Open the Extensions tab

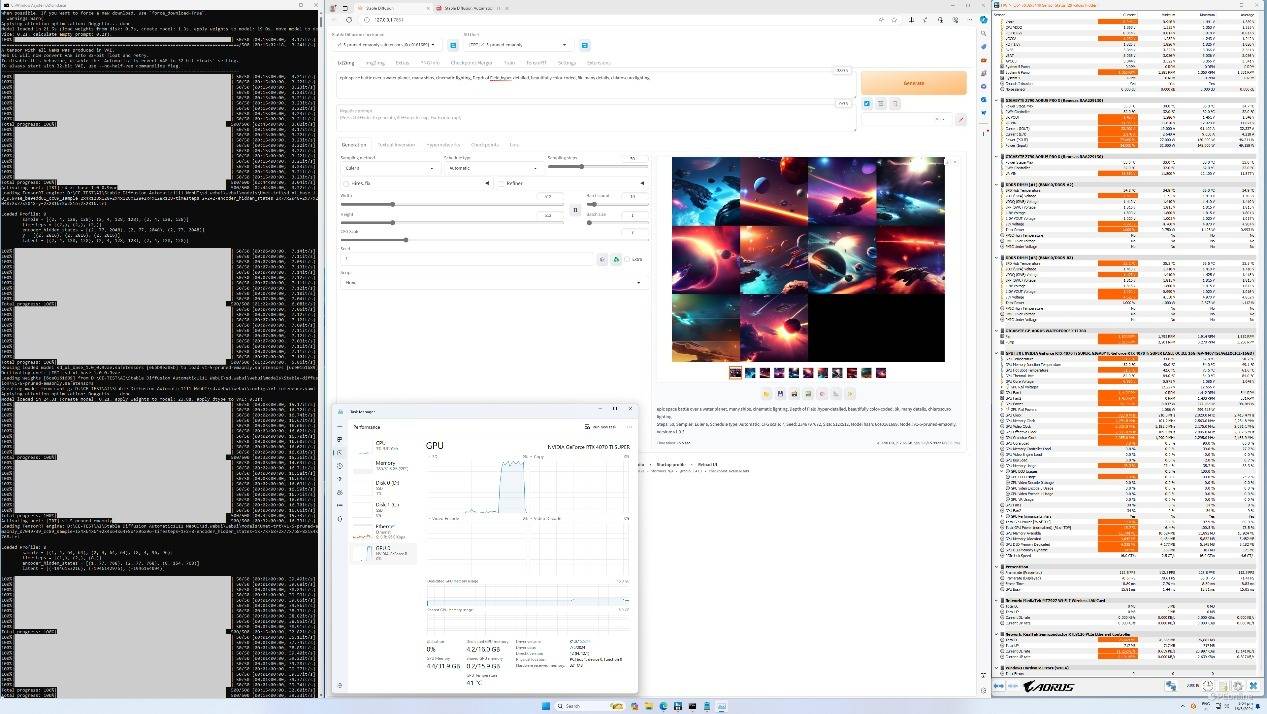tap(597, 62)
